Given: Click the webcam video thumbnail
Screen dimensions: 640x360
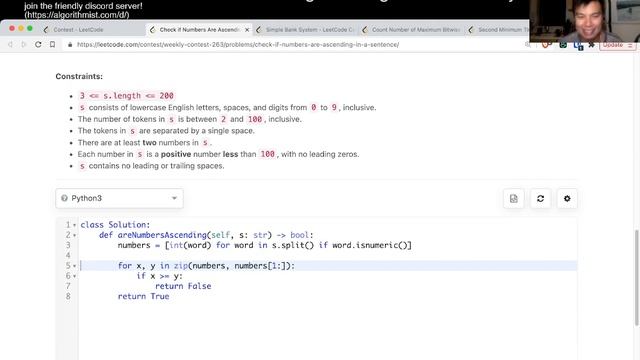Looking at the screenshot, I should (584, 20).
